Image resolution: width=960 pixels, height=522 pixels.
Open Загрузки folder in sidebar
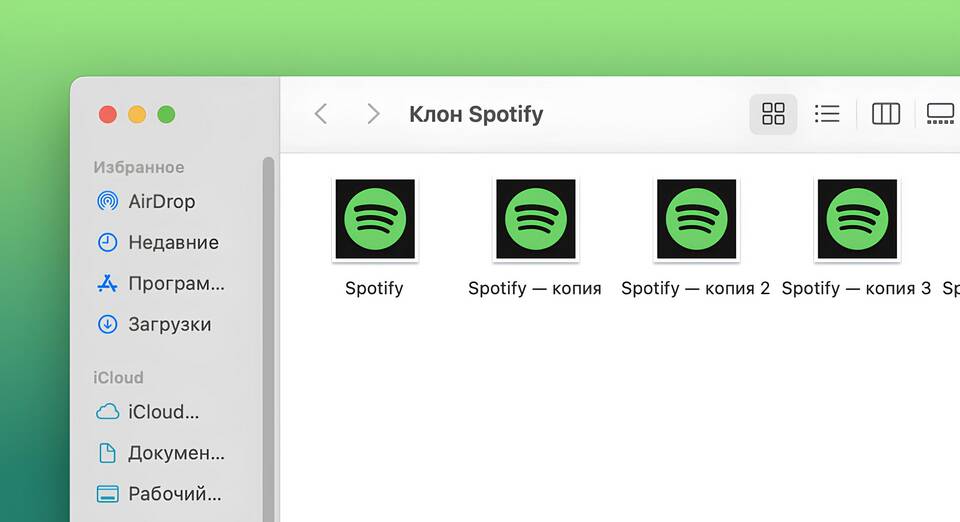169,324
